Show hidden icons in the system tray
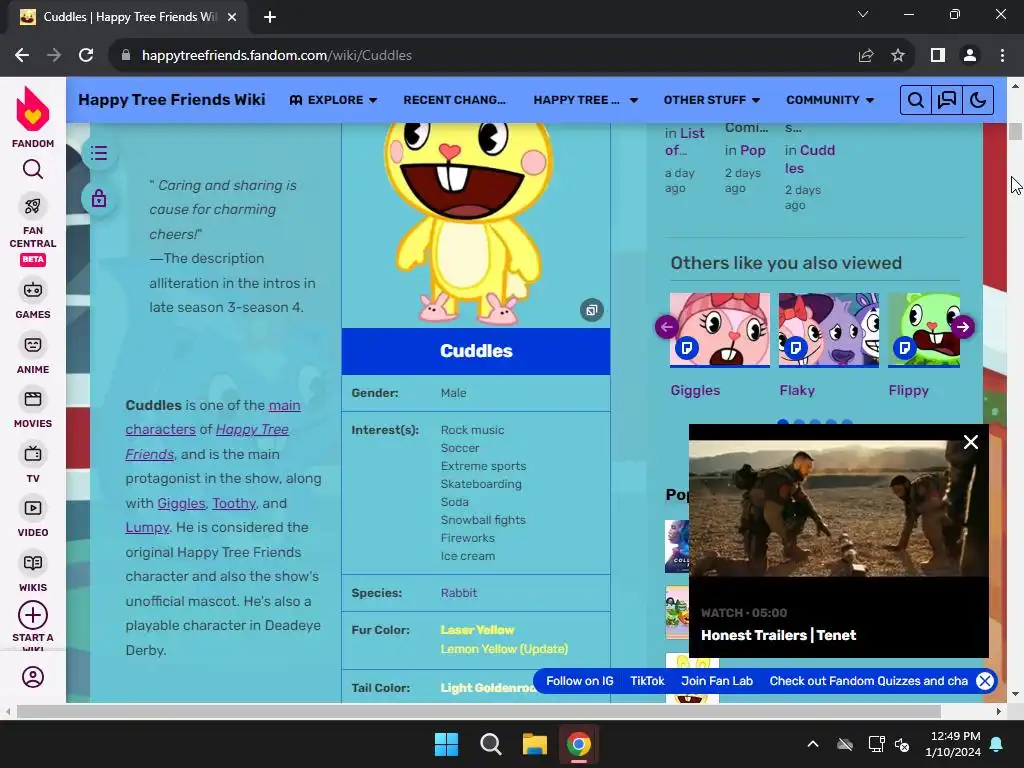This screenshot has width=1024, height=768. [812, 744]
